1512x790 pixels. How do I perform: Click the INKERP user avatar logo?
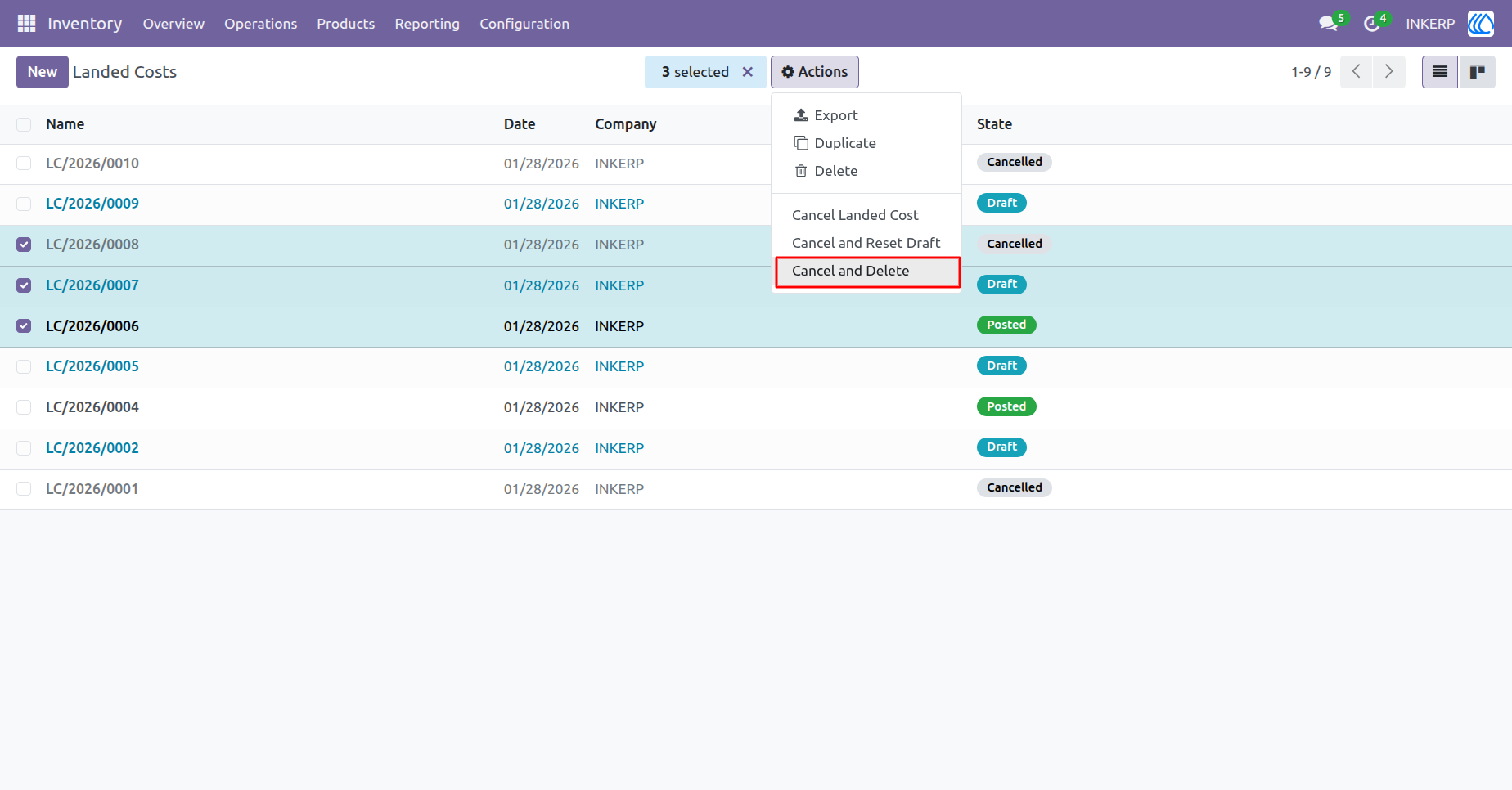[1481, 24]
